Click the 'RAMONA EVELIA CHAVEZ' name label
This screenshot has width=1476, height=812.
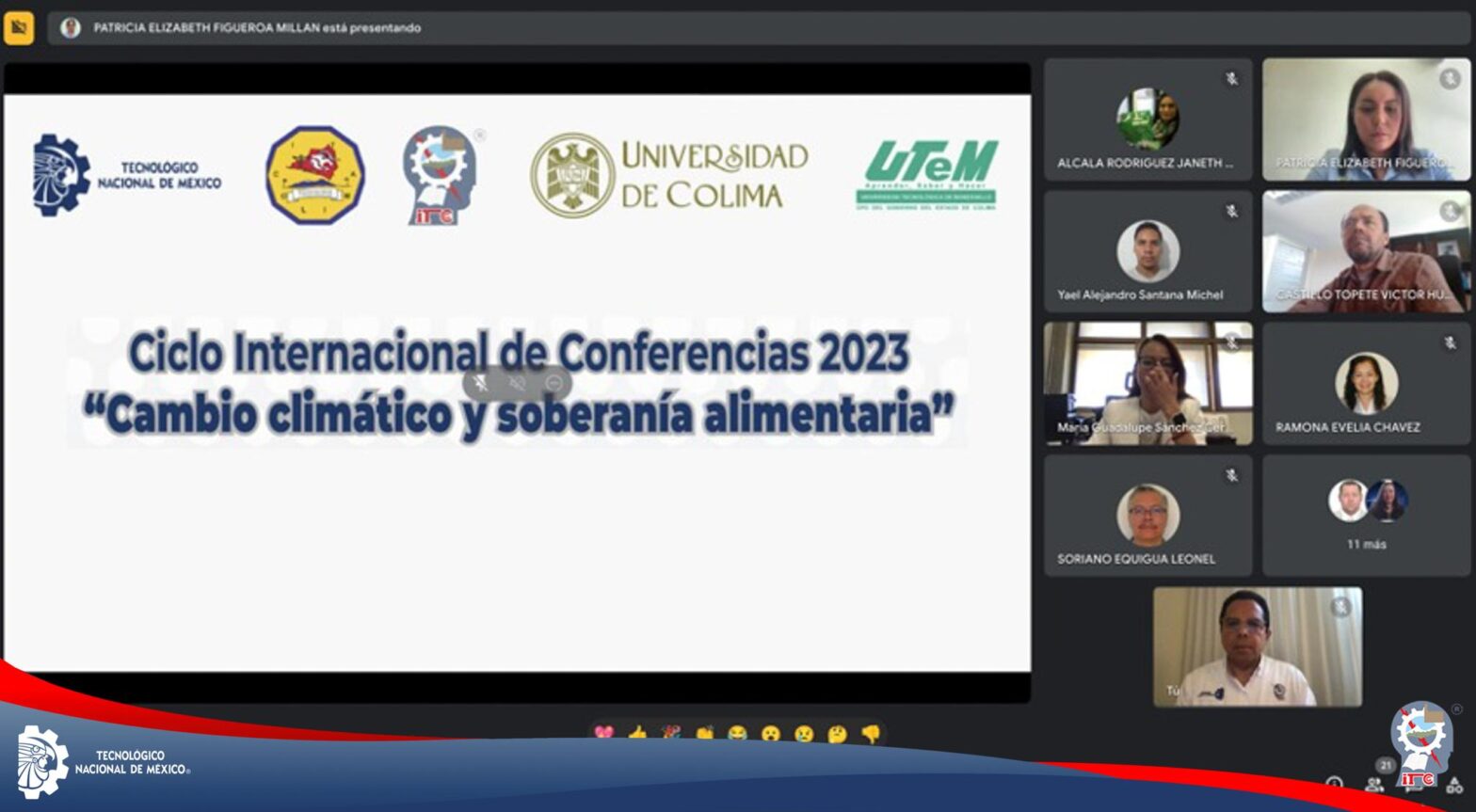click(1348, 427)
